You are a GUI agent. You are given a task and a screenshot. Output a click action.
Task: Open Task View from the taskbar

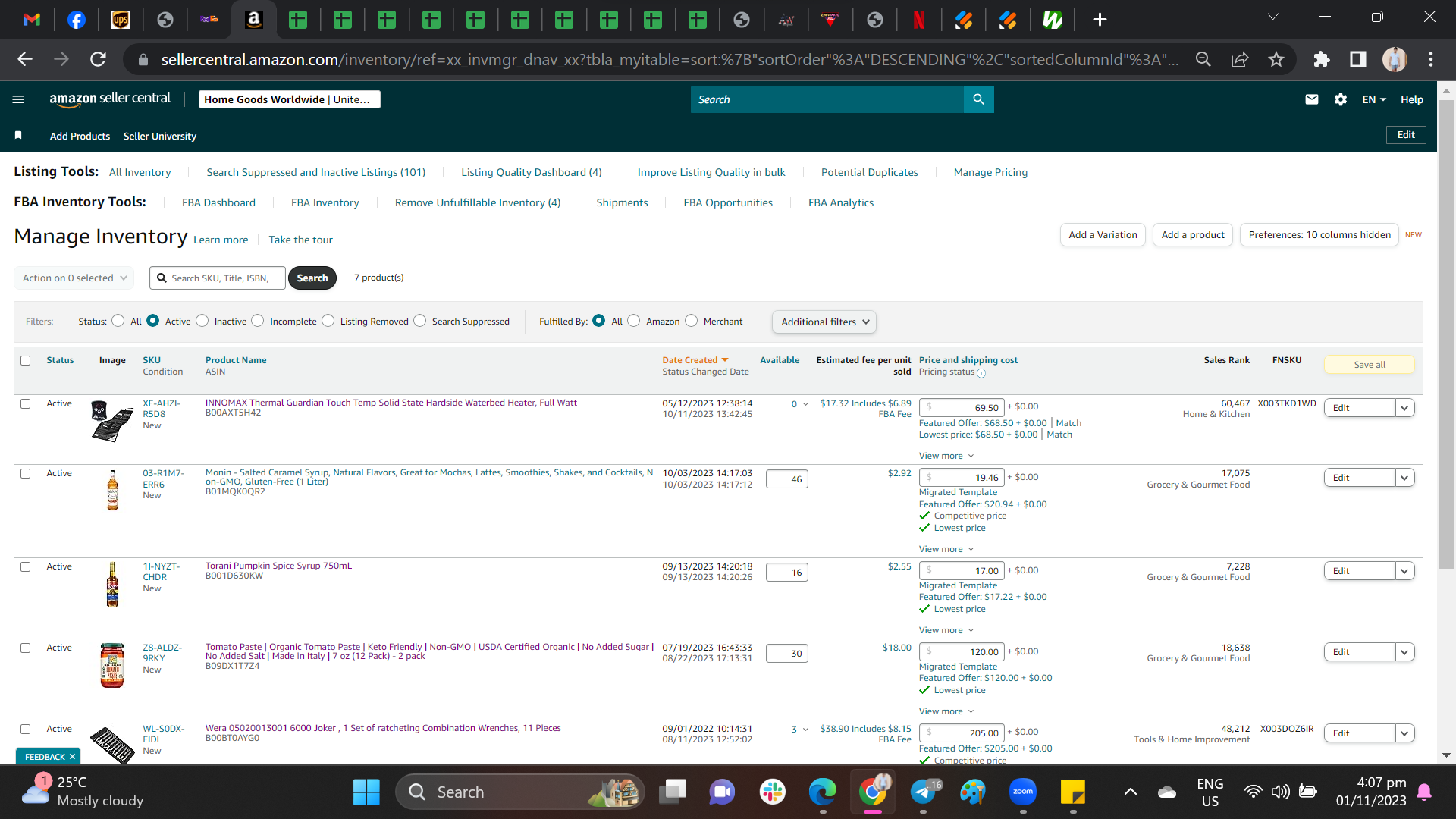point(672,792)
